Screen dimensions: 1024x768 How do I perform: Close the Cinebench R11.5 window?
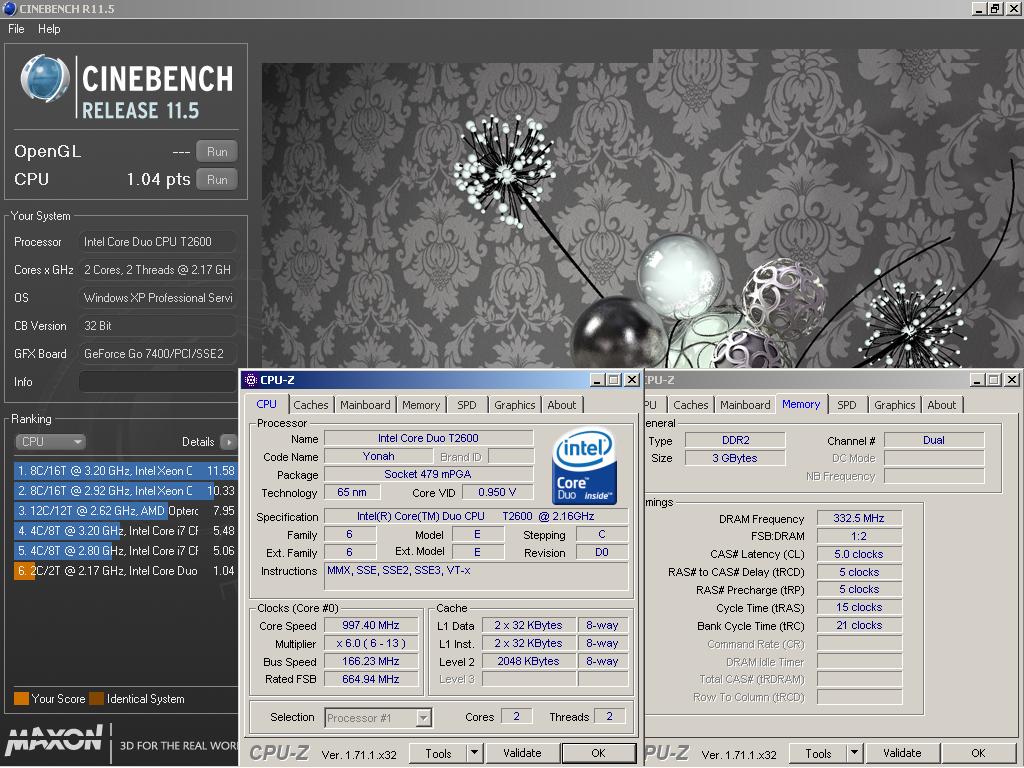tap(1013, 8)
